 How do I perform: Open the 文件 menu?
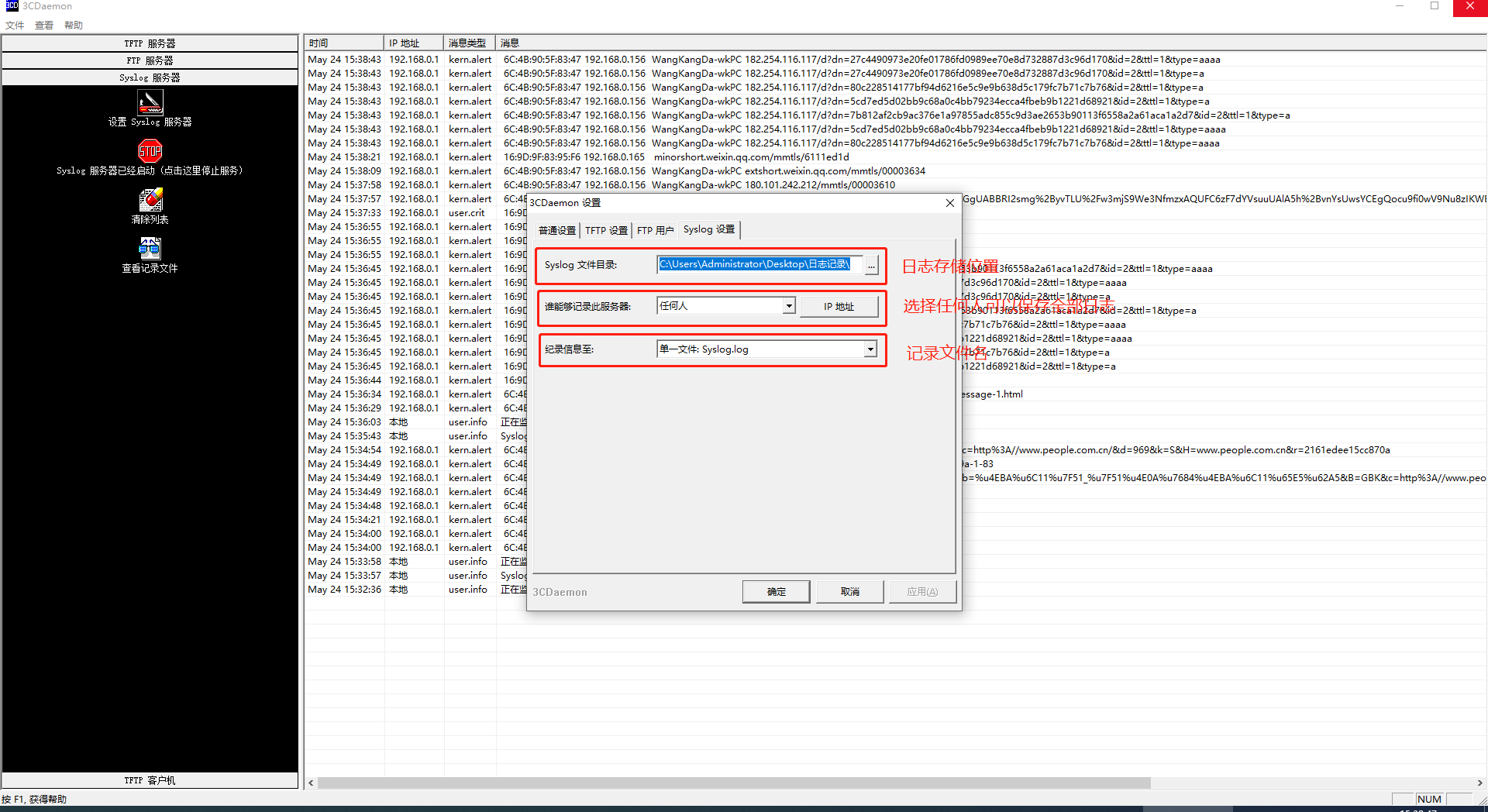point(15,26)
